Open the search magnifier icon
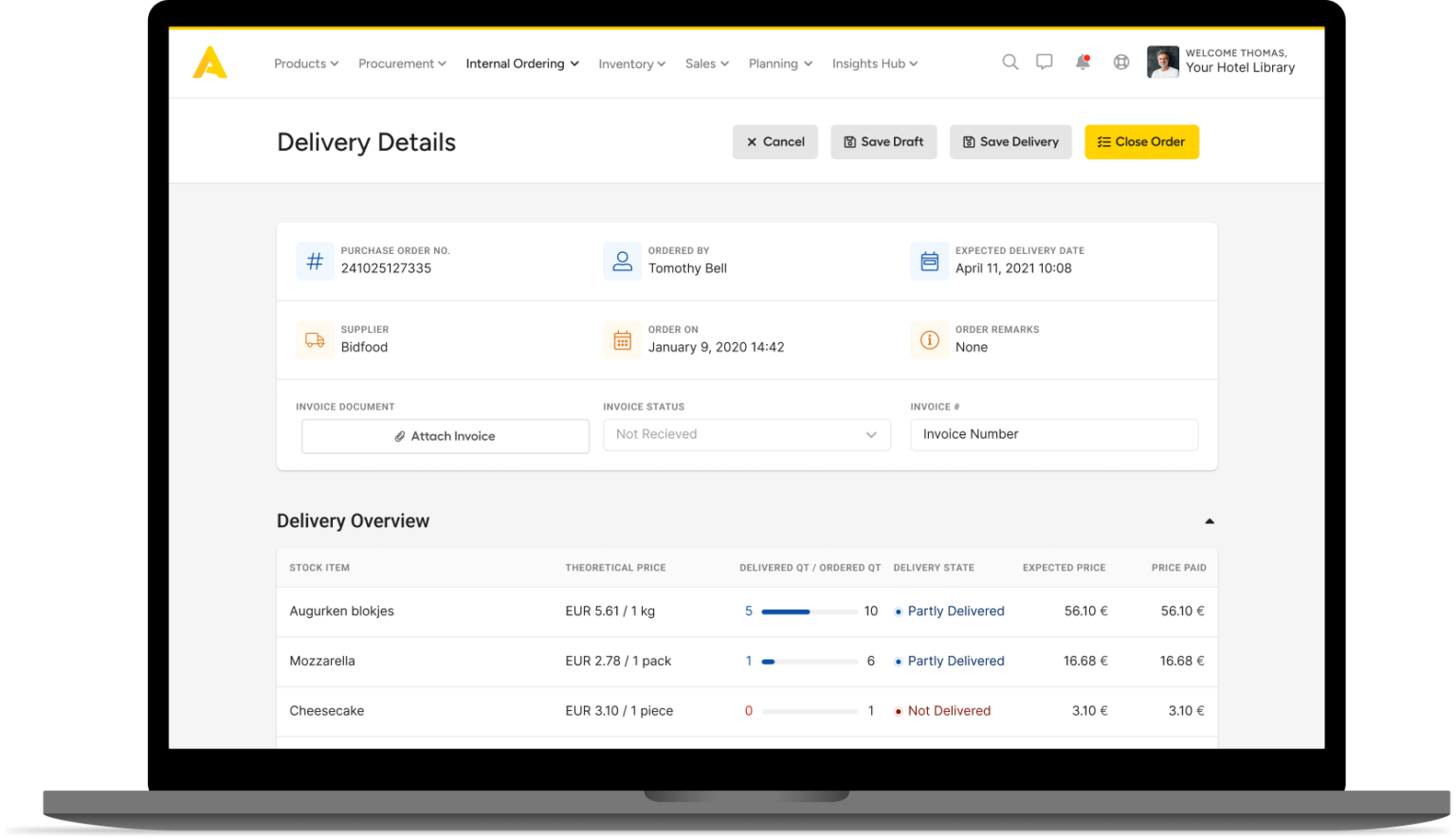This screenshot has width=1456, height=838. (x=1010, y=62)
